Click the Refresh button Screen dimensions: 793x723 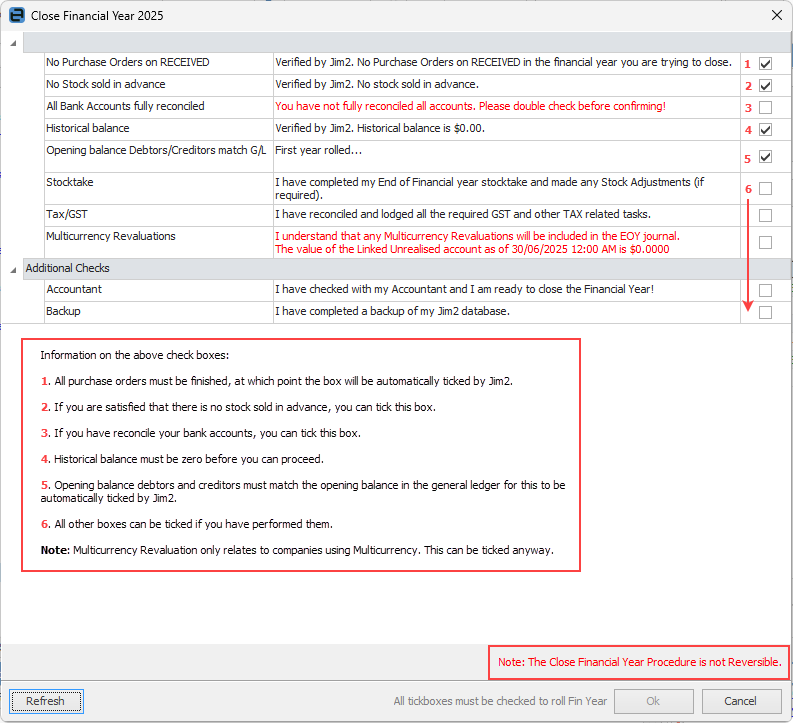click(x=46, y=701)
